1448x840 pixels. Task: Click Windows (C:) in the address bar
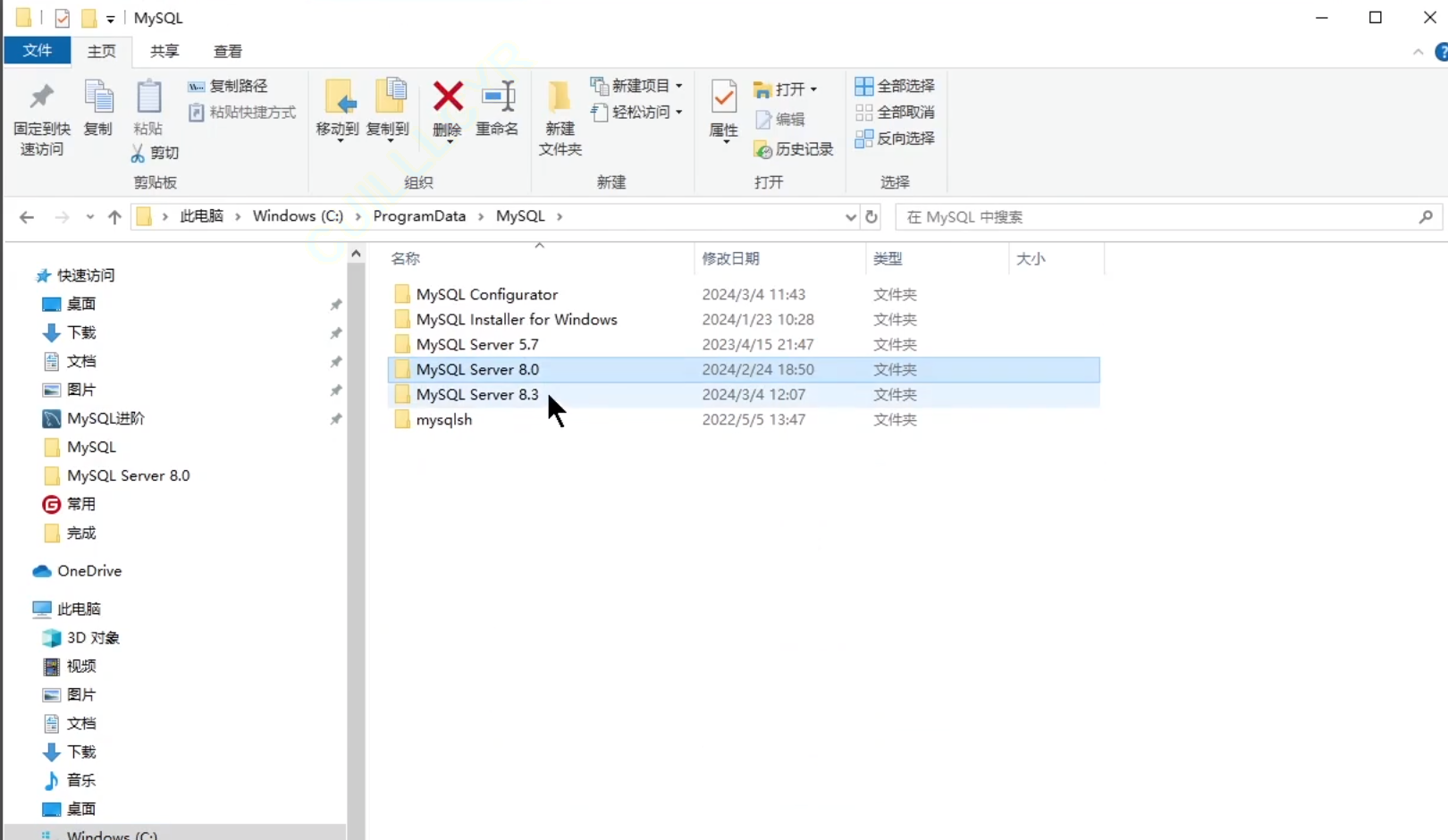click(x=298, y=216)
